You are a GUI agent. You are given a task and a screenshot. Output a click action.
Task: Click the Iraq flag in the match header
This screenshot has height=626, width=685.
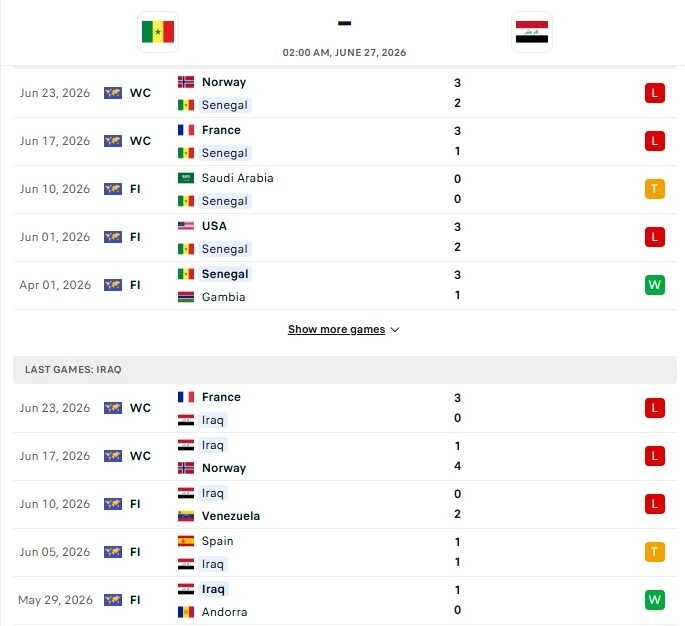(532, 32)
